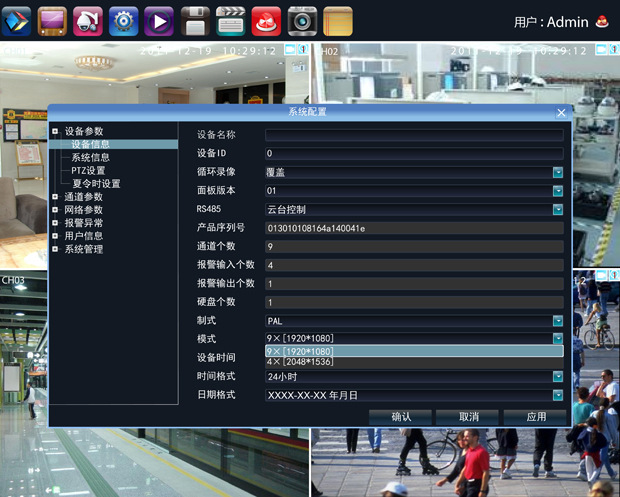The image size is (620, 497).
Task: Open the clapperboard recording icon
Action: tap(231, 21)
